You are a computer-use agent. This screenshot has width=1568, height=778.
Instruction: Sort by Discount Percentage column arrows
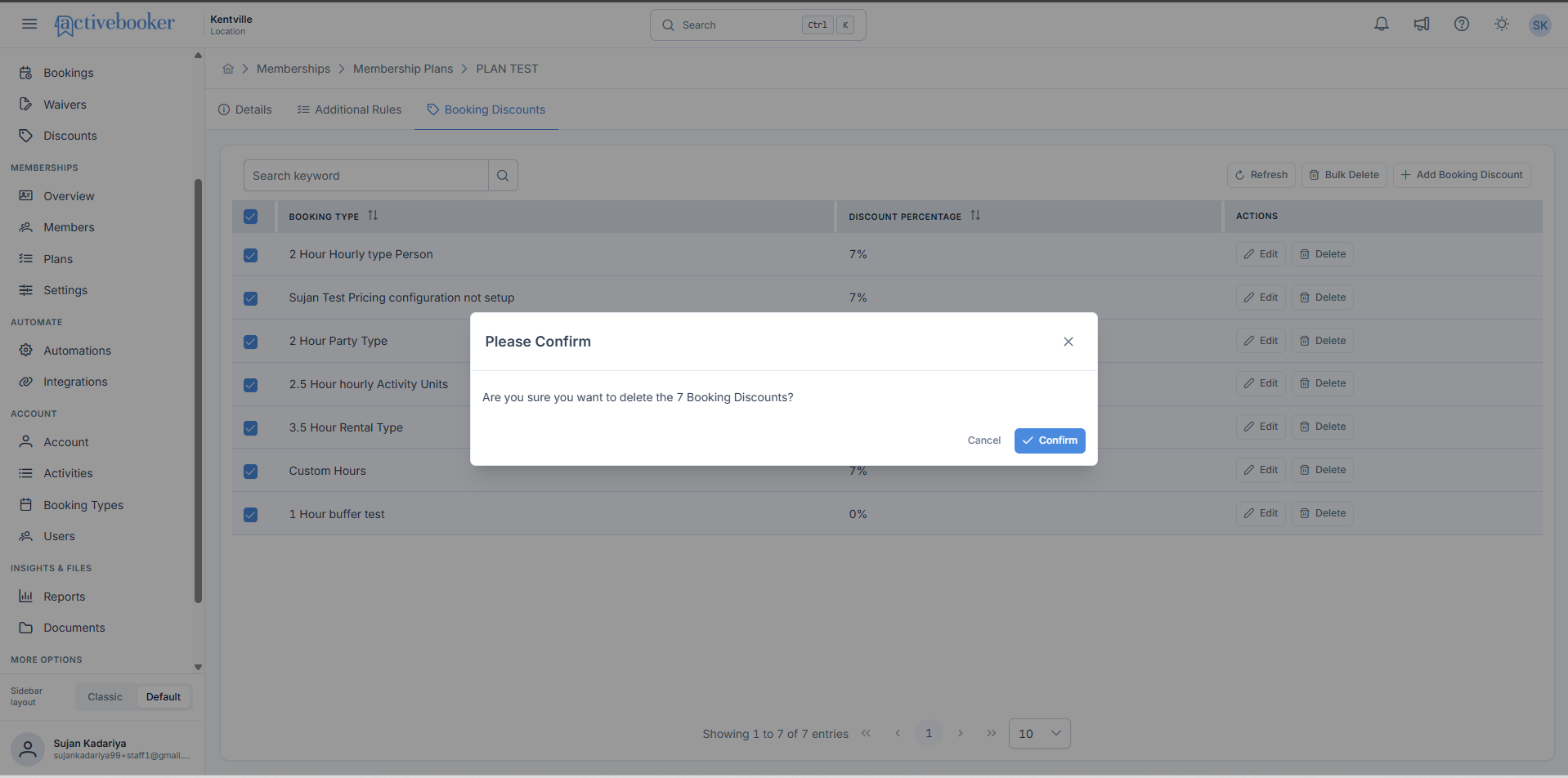975,216
